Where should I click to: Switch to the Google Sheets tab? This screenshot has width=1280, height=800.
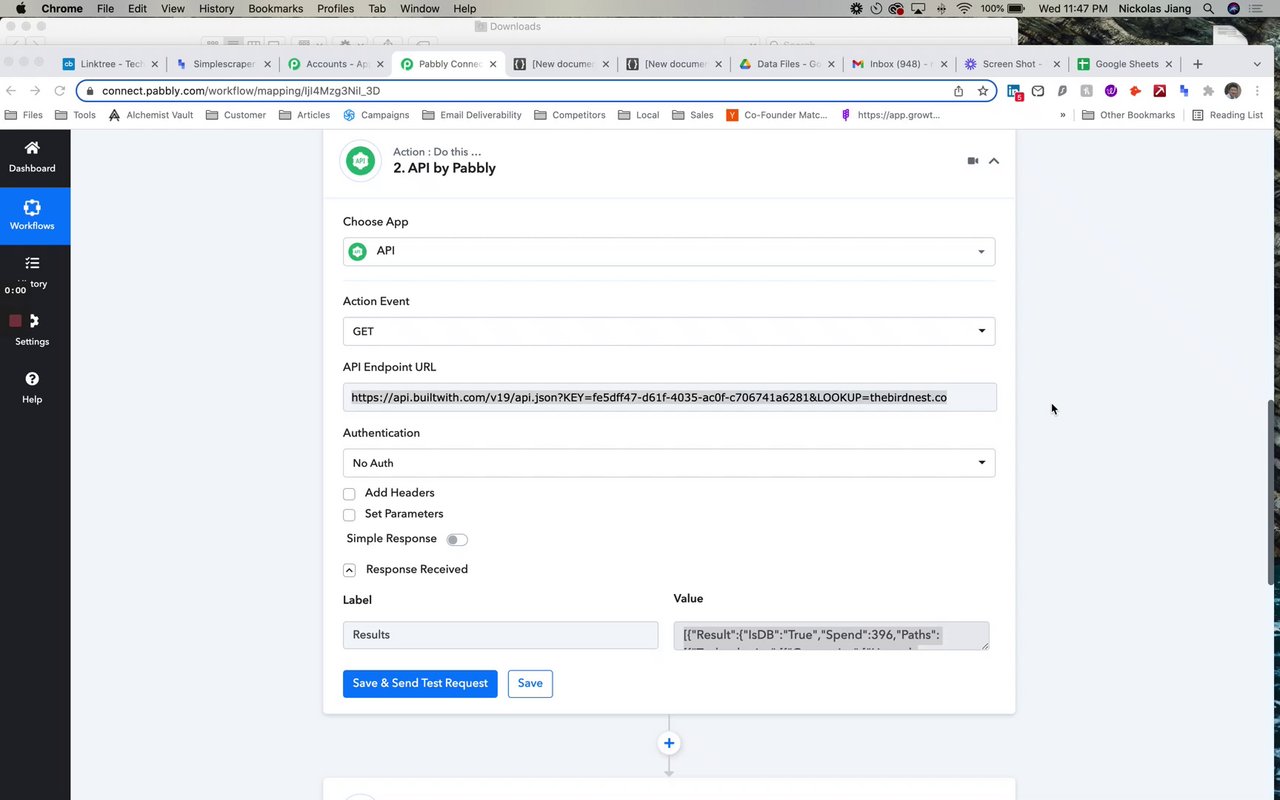1124,64
